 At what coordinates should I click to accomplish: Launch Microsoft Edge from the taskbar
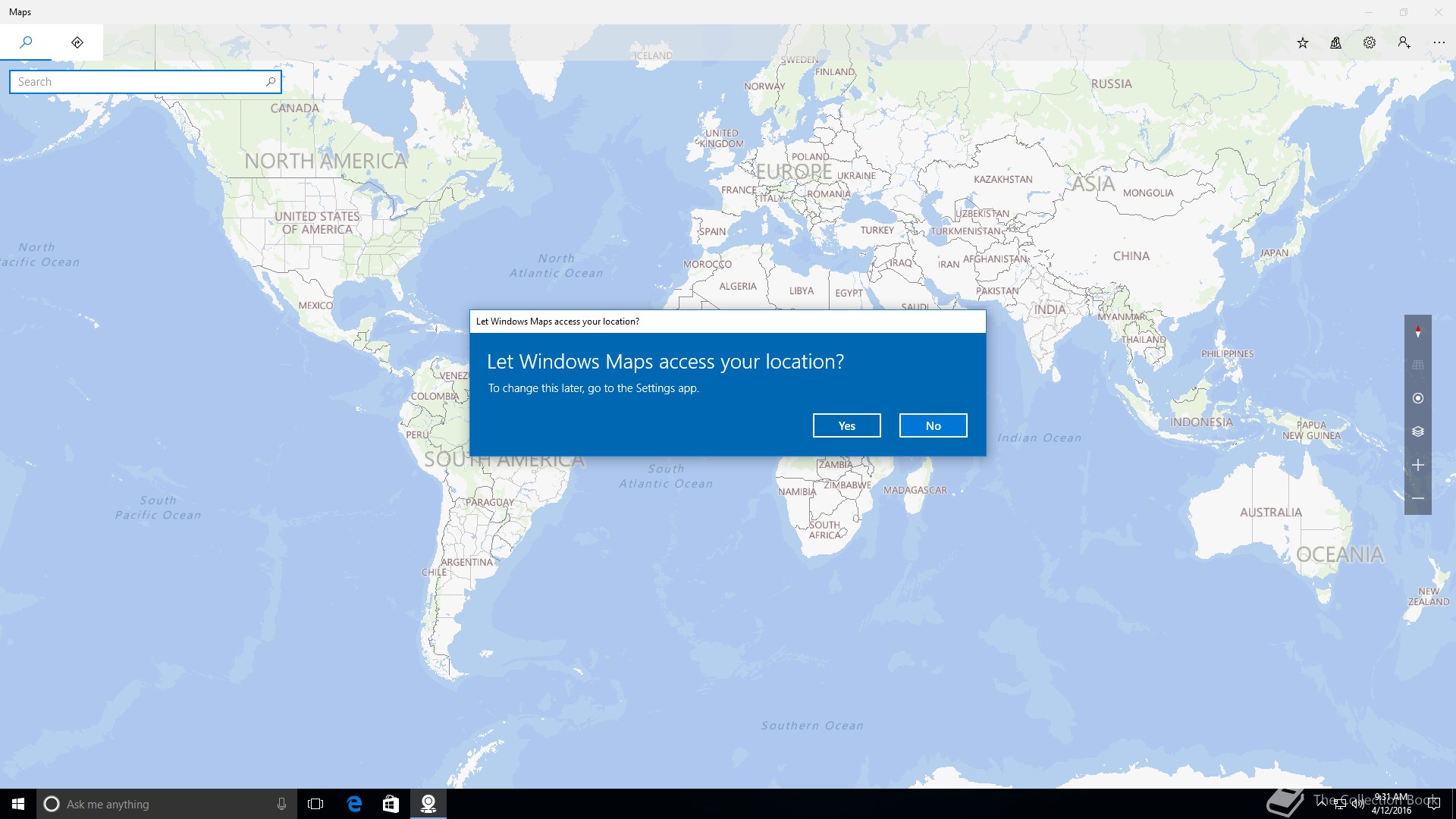[x=354, y=804]
